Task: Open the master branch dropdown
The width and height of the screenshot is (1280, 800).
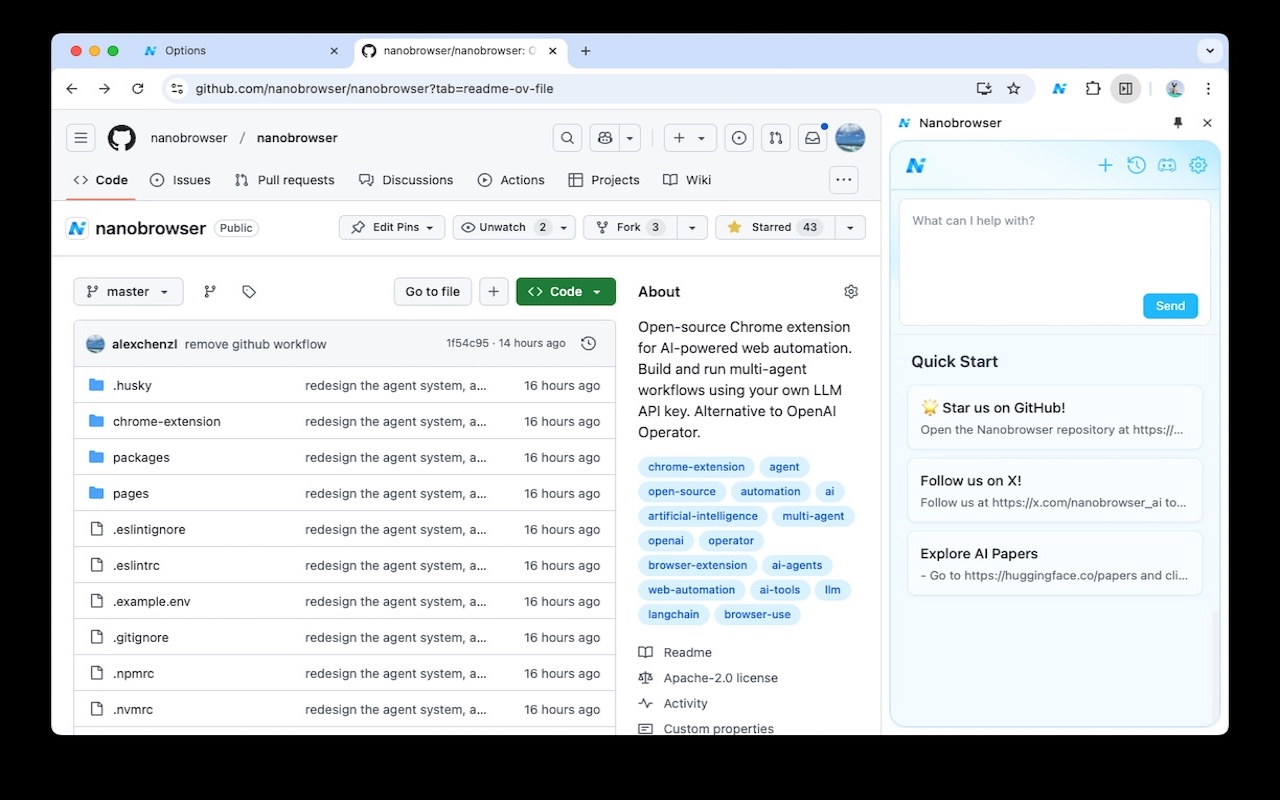Action: click(x=128, y=291)
